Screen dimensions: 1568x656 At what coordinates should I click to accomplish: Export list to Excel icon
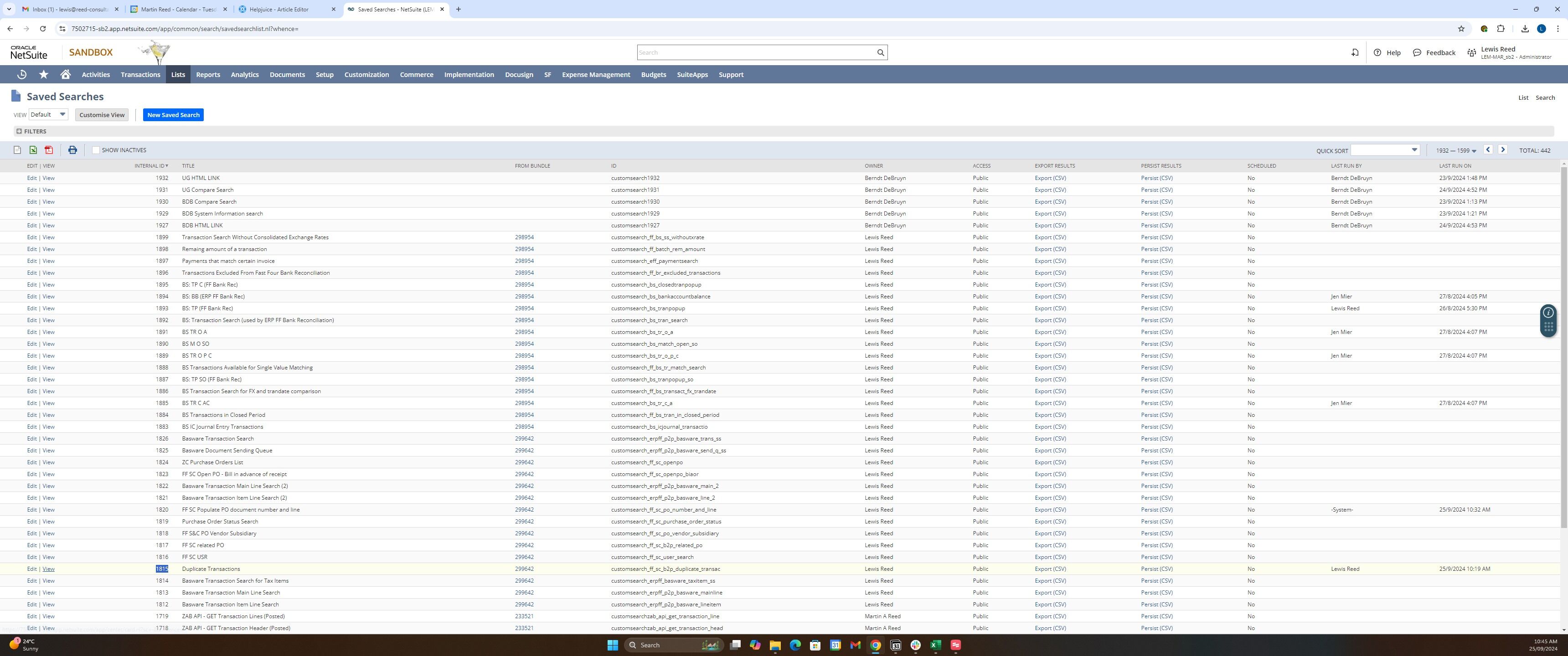pos(33,150)
